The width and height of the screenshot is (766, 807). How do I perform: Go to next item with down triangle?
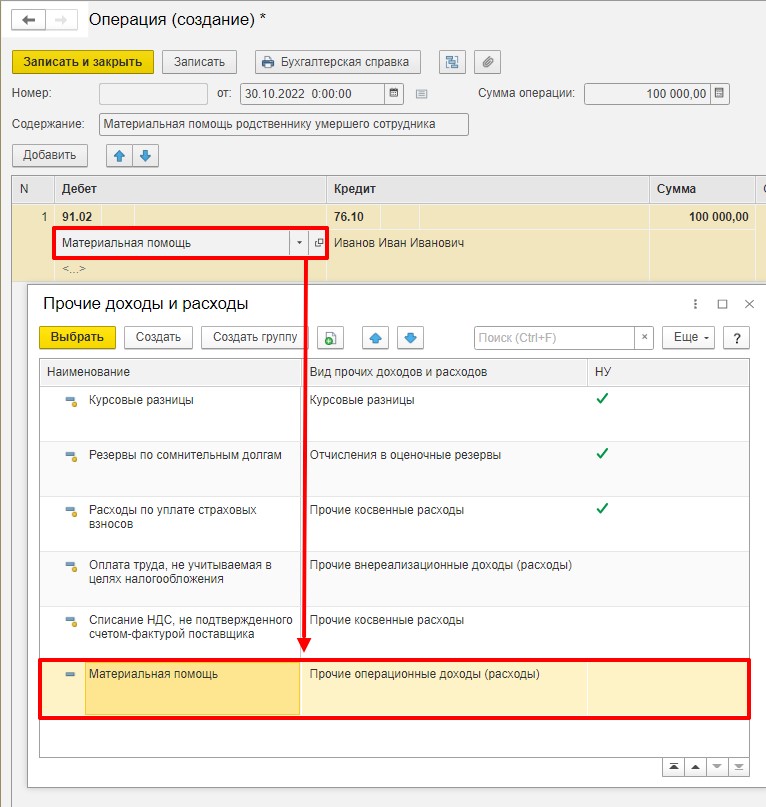tap(717, 767)
